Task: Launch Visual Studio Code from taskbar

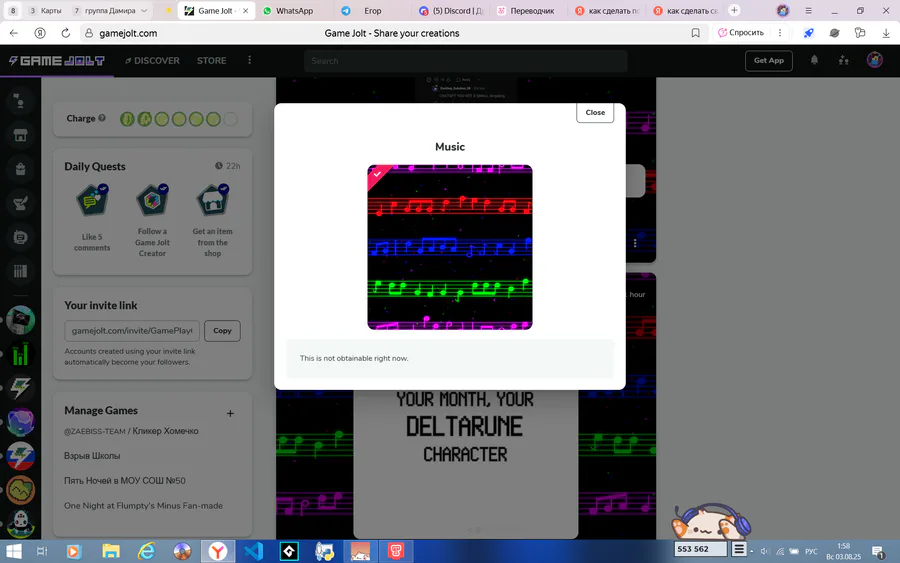Action: (253, 552)
